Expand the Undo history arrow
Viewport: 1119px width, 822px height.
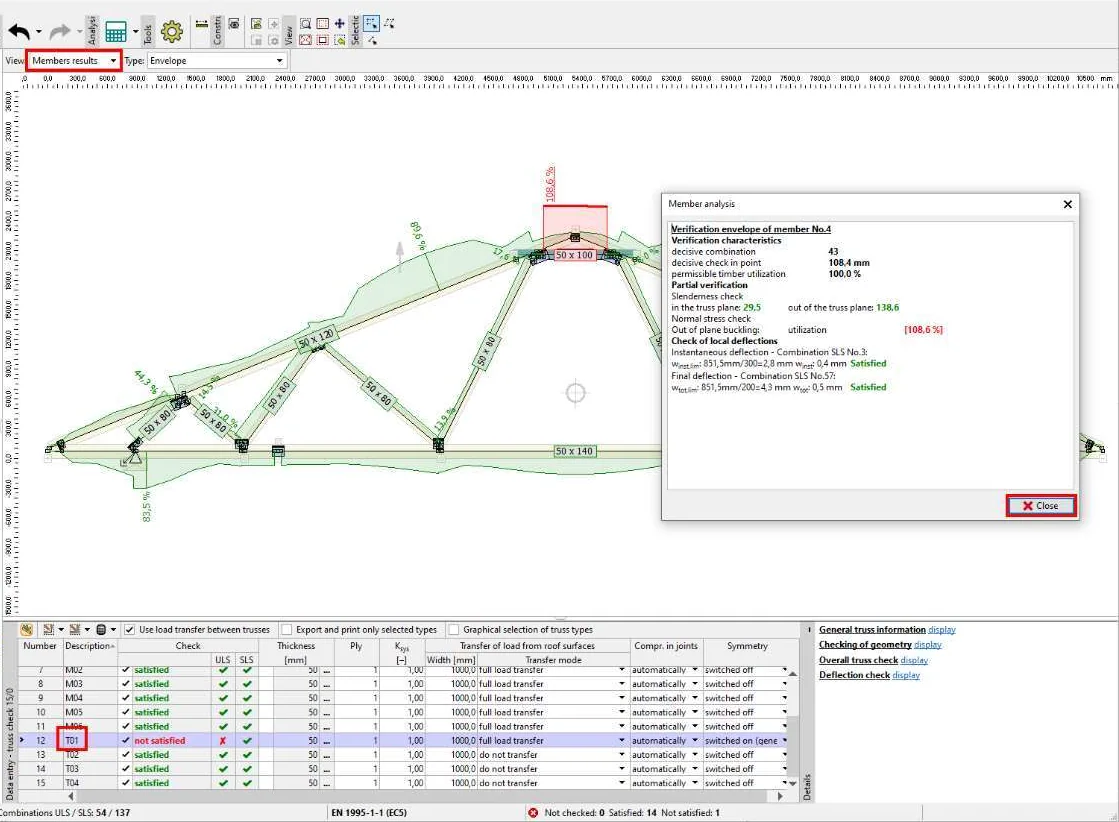tap(39, 31)
